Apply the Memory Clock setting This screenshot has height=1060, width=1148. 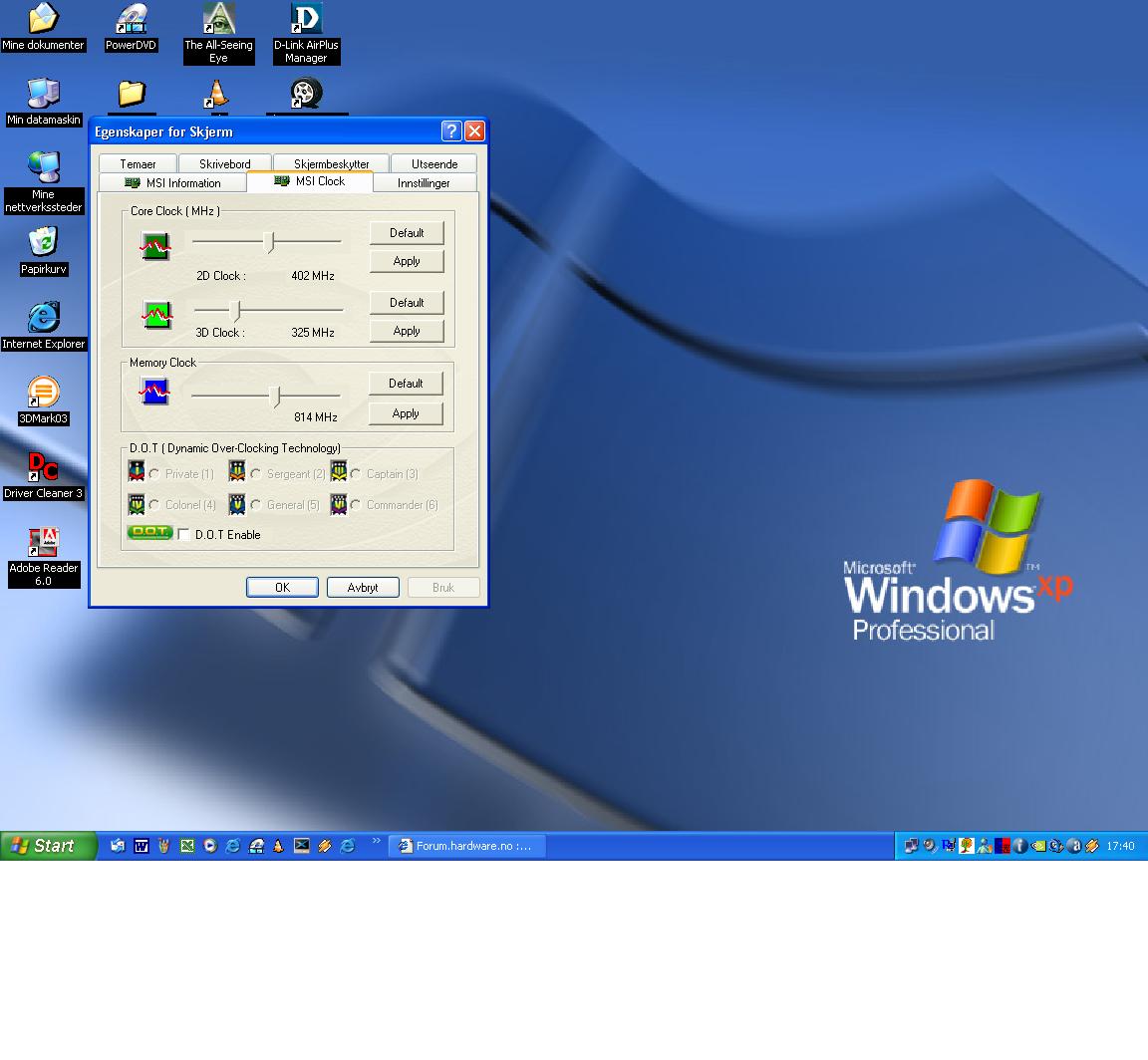click(406, 413)
